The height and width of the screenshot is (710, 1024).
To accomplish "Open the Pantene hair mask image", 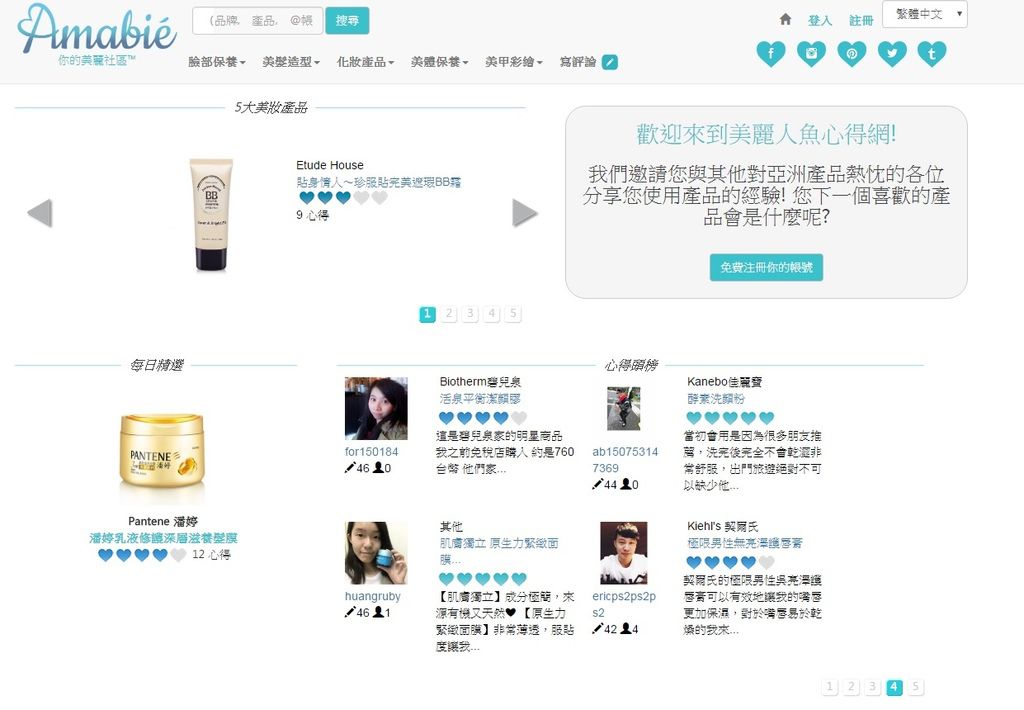I will (x=162, y=457).
